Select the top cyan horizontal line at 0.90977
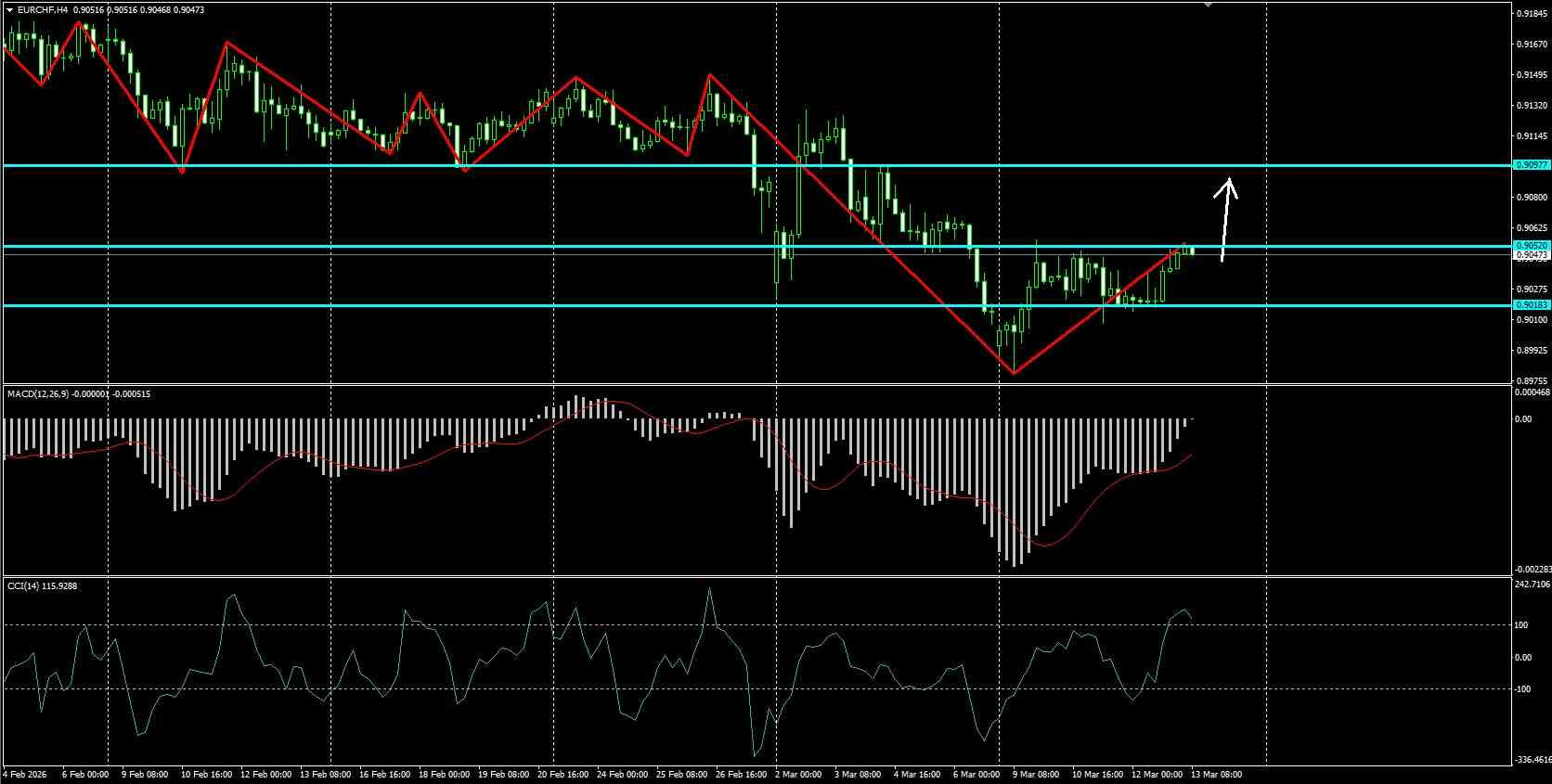 pos(757,165)
